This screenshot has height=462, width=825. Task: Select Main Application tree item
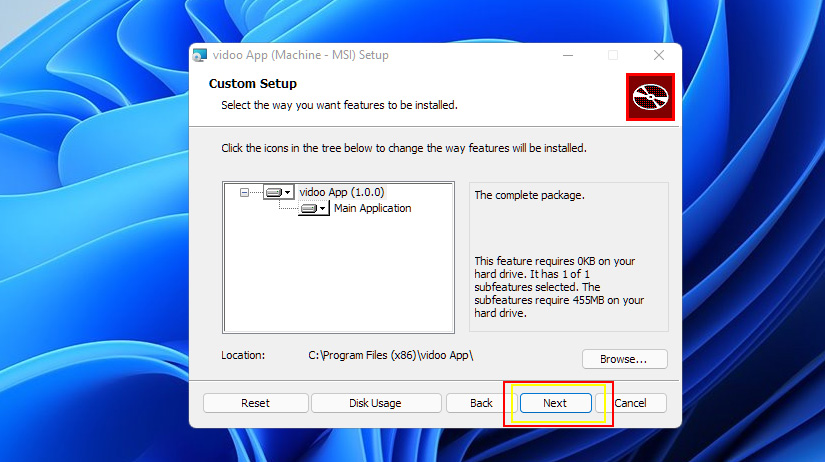[x=373, y=208]
